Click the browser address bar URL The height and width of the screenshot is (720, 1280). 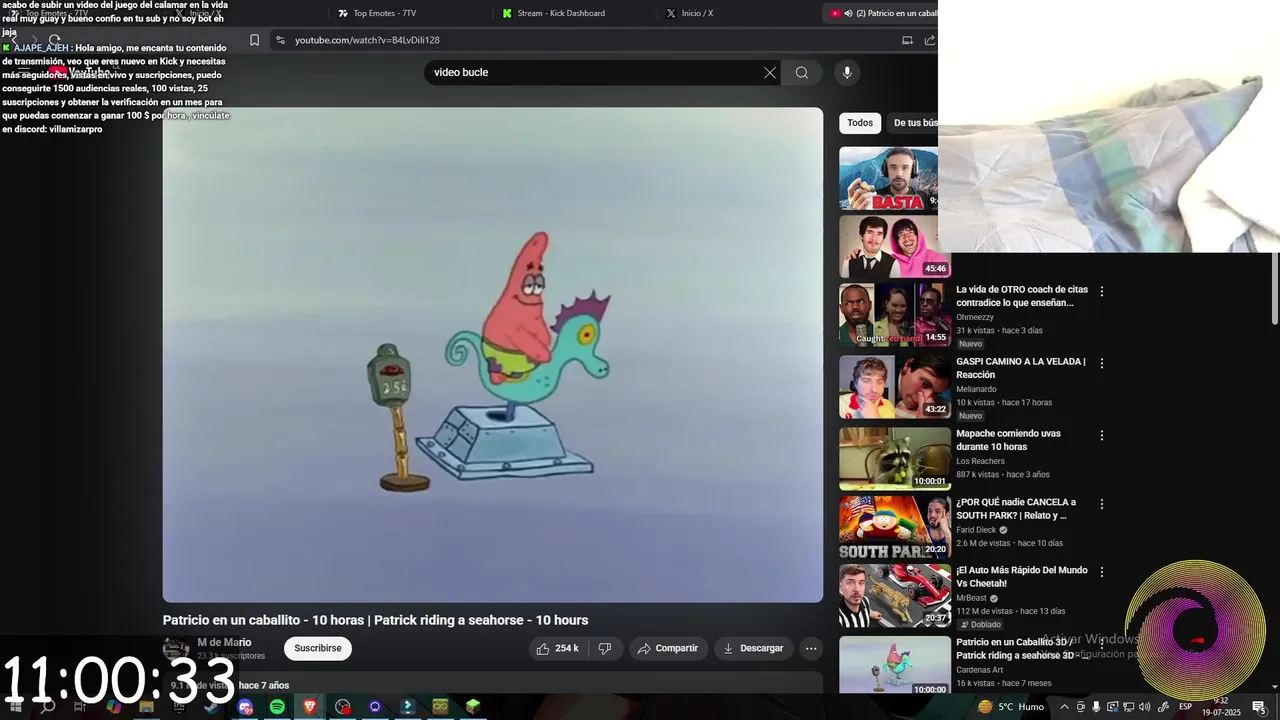pos(367,40)
